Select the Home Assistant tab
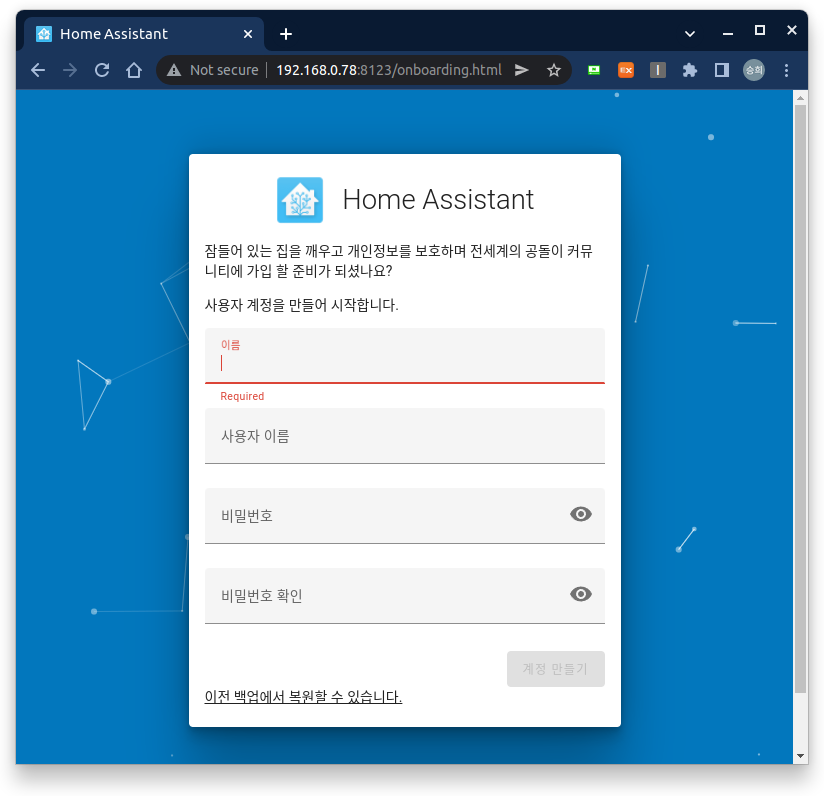Image resolution: width=824 pixels, height=796 pixels. point(144,34)
